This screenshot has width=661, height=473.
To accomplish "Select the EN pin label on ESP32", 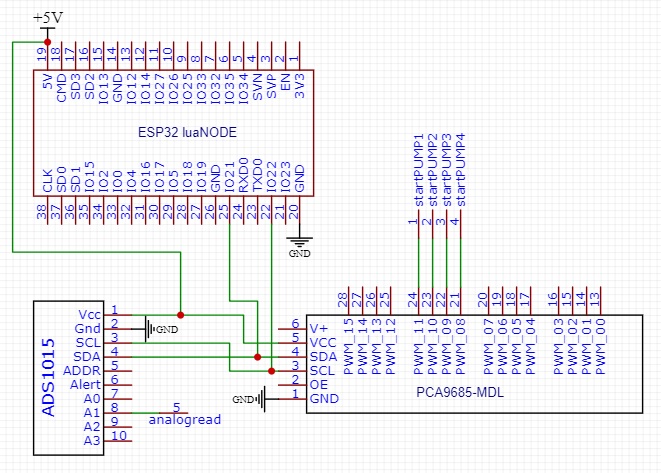I will click(x=285, y=82).
